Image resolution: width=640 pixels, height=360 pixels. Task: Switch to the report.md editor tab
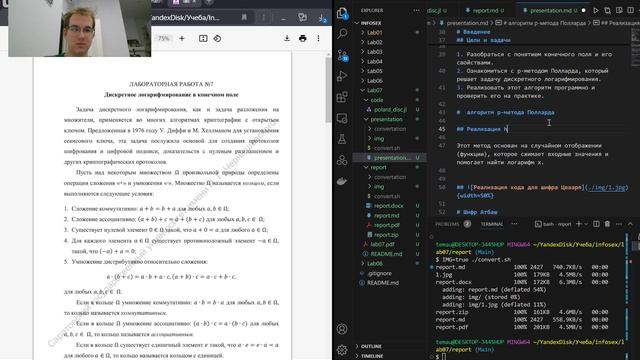tap(485, 10)
